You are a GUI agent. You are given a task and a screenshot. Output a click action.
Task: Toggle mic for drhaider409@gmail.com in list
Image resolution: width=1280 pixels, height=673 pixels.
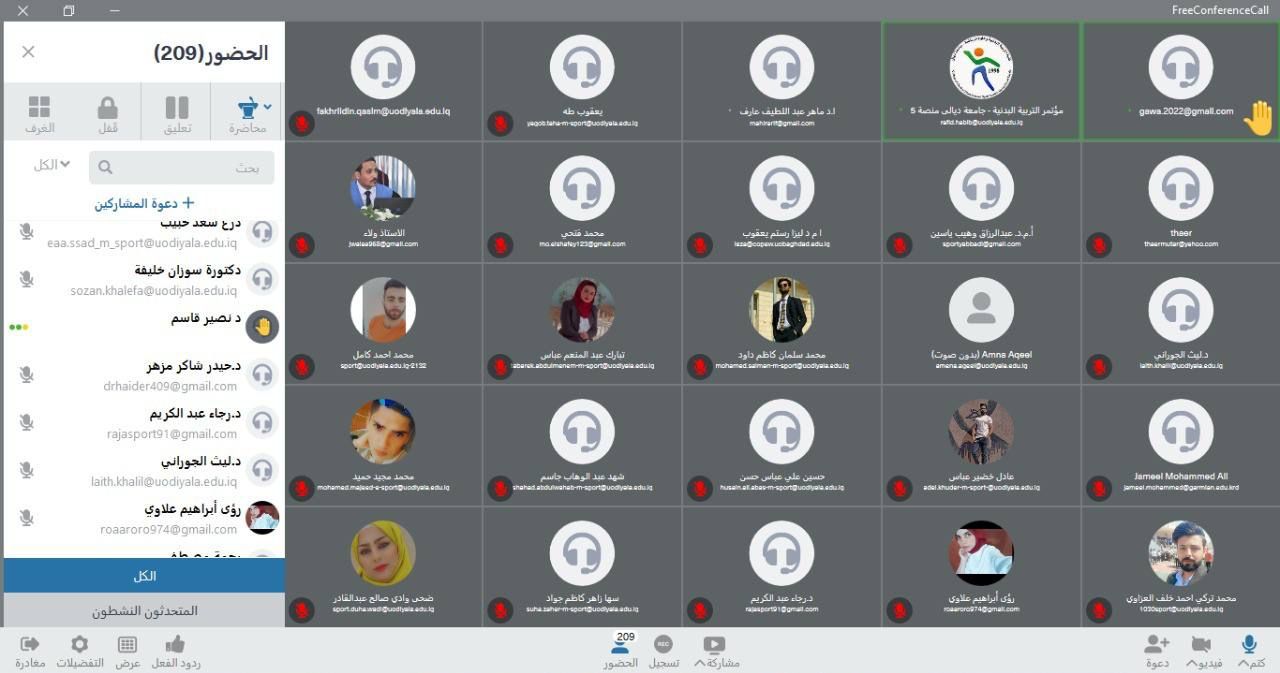click(x=27, y=374)
